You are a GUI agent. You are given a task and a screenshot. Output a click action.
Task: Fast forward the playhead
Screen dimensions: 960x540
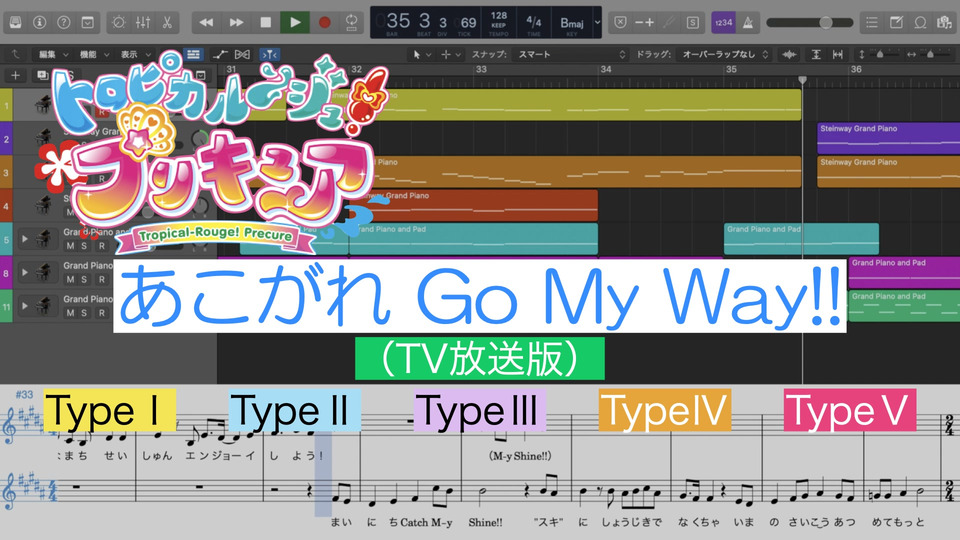[x=236, y=23]
